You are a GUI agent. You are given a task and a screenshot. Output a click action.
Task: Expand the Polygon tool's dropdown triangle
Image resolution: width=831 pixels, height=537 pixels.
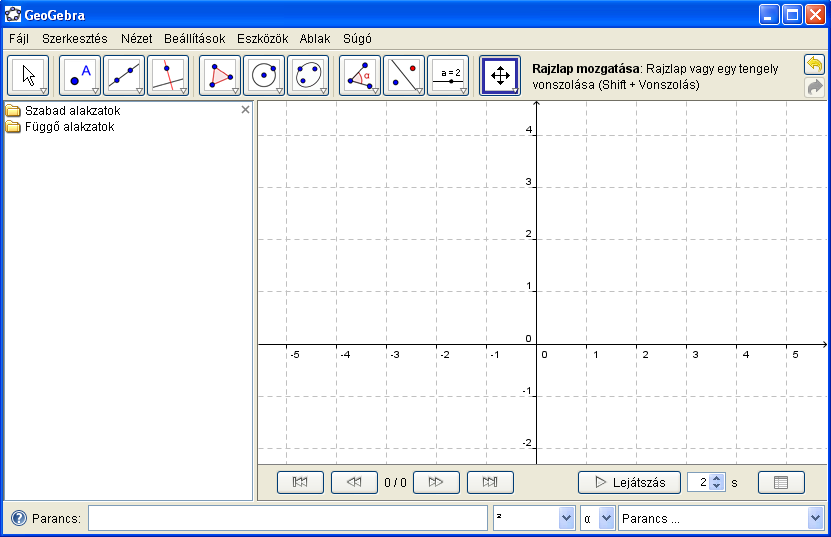click(235, 91)
